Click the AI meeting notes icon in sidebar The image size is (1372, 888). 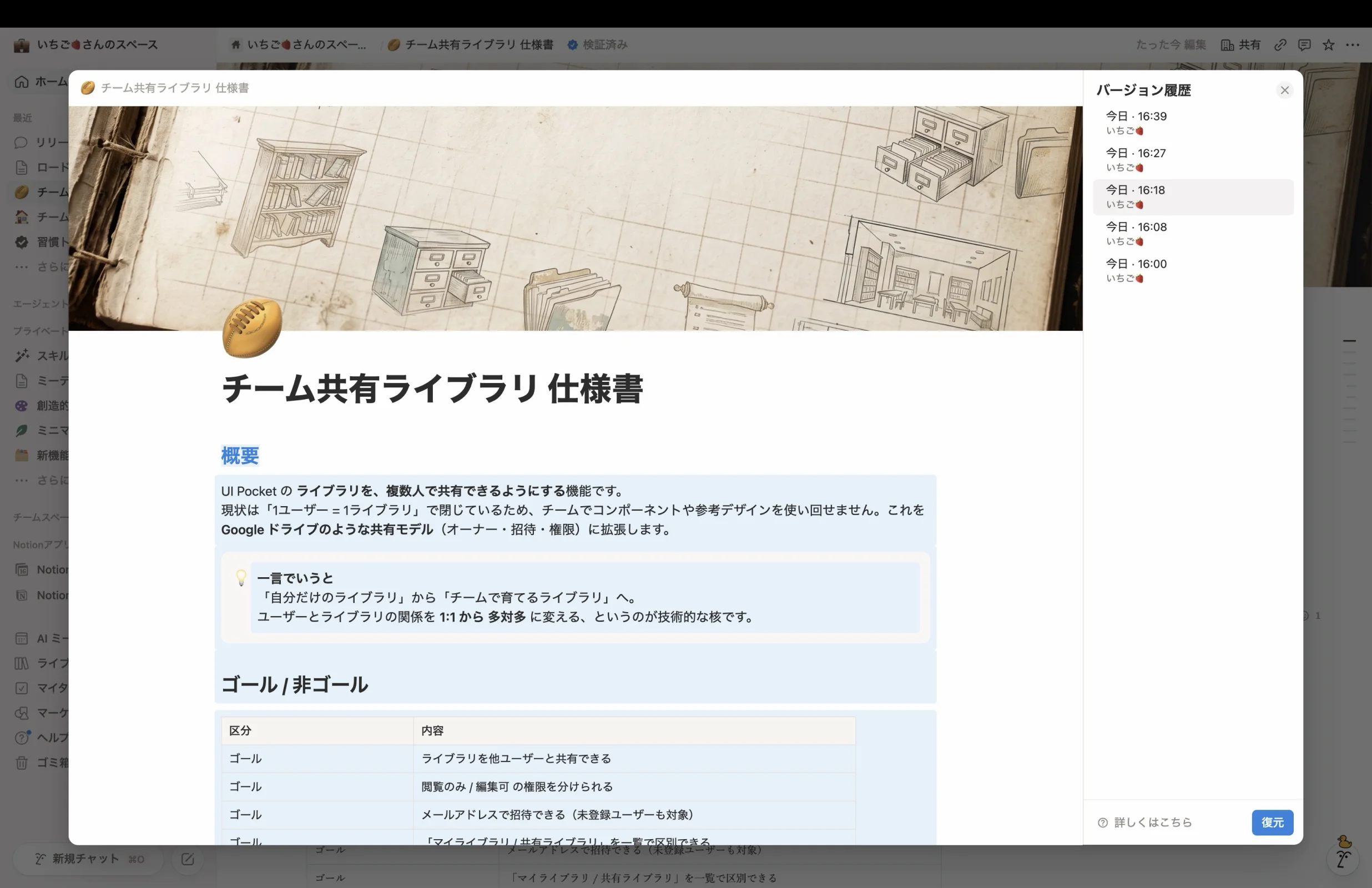click(x=21, y=638)
